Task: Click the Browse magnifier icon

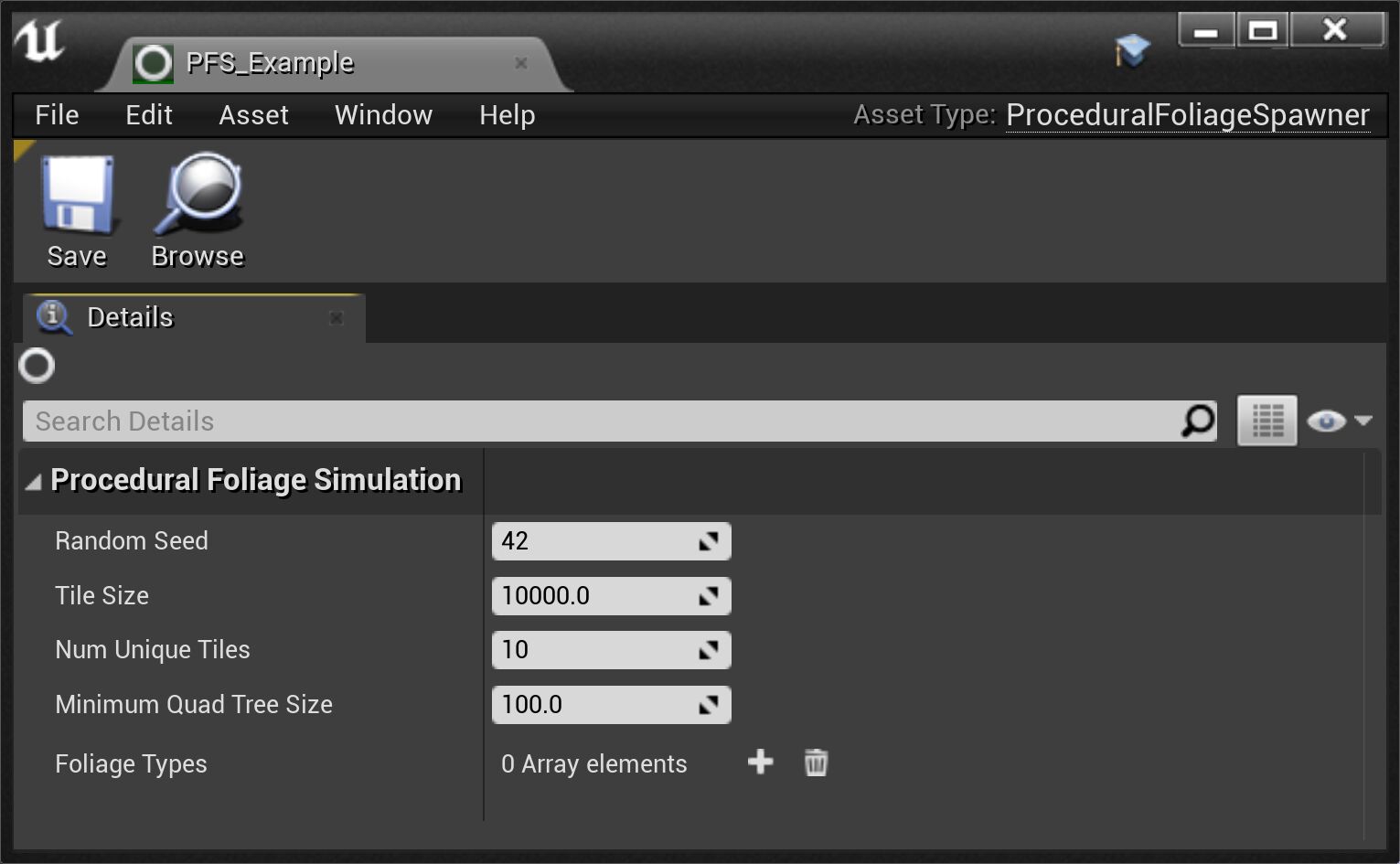Action: [x=198, y=195]
